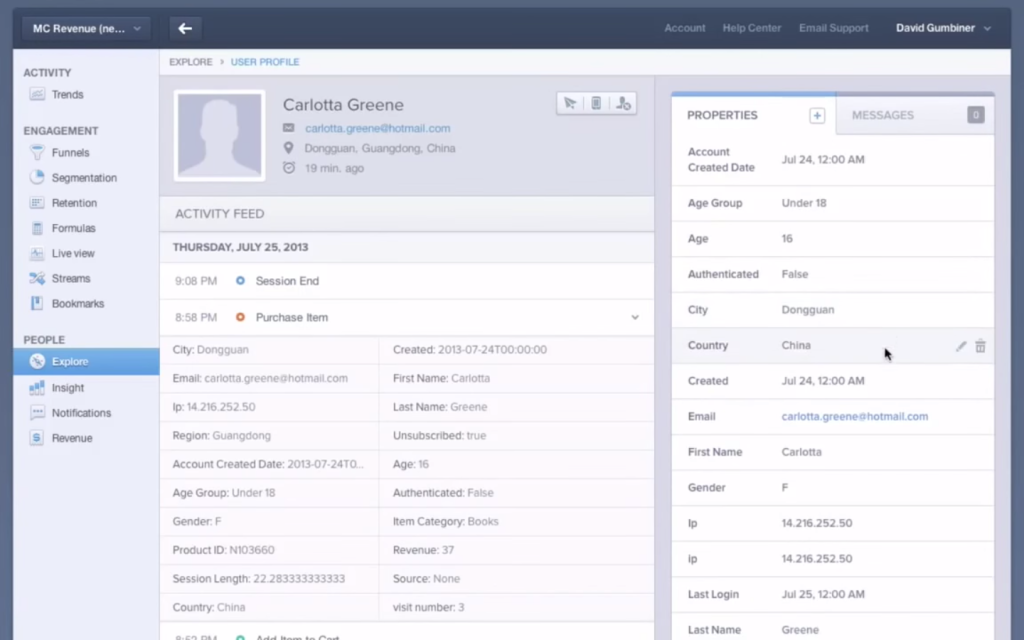Screen dimensions: 1024x640
Task: Click Unsubscribed true detail
Action: coord(440,436)
